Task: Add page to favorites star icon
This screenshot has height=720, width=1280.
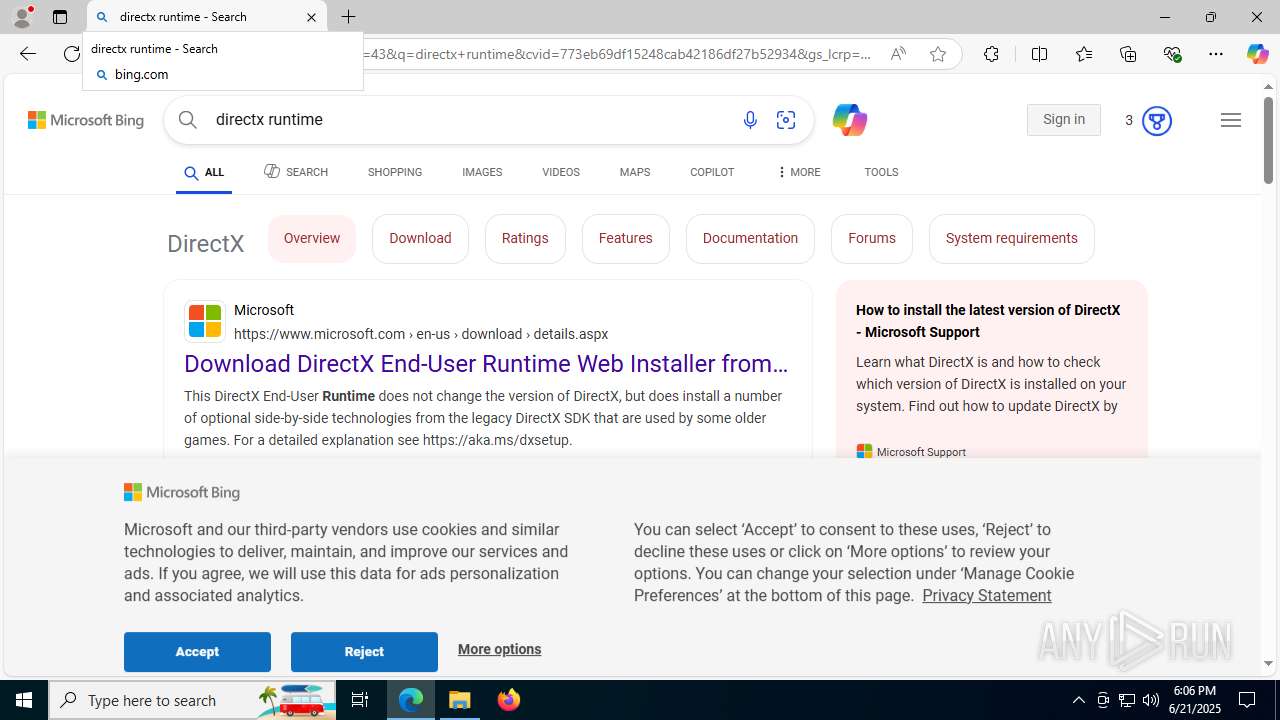Action: (938, 54)
